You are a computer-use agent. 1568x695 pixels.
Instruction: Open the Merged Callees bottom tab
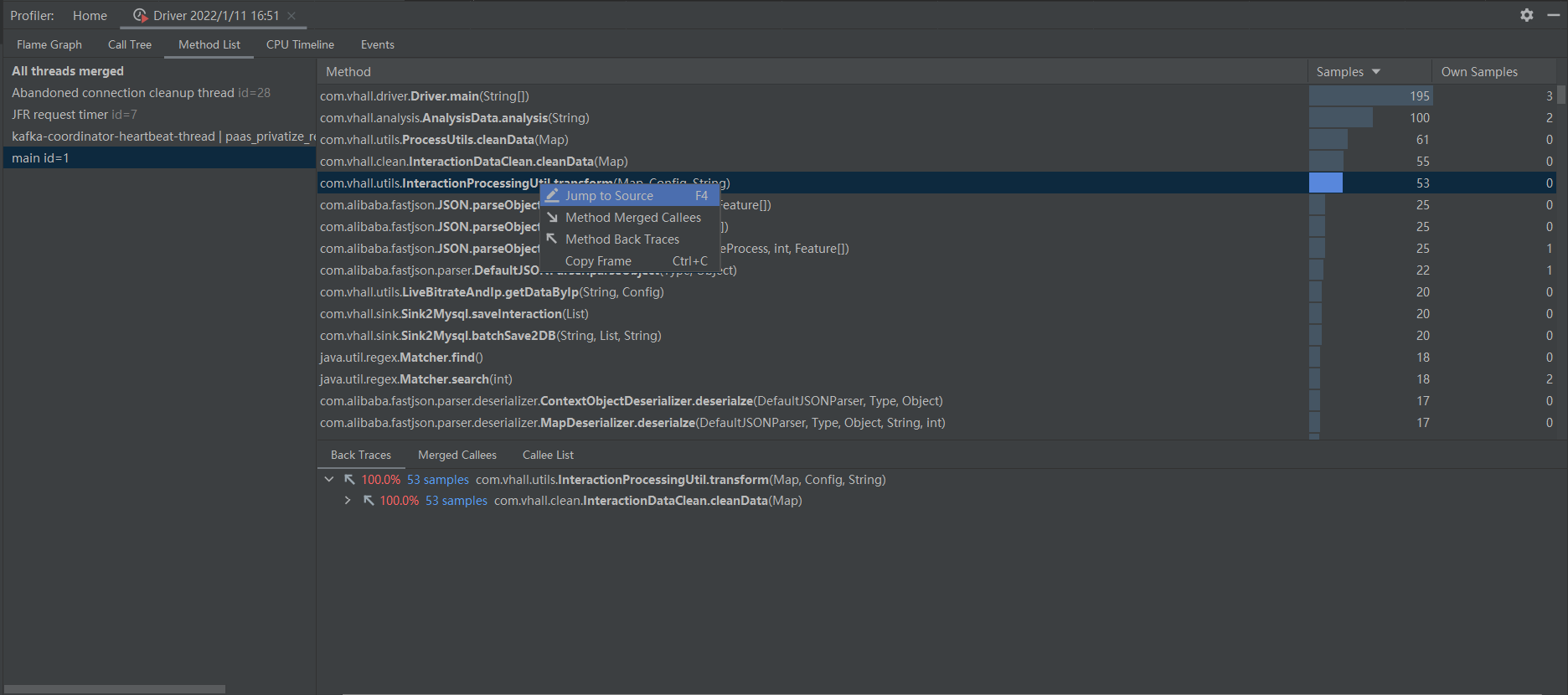(x=456, y=455)
